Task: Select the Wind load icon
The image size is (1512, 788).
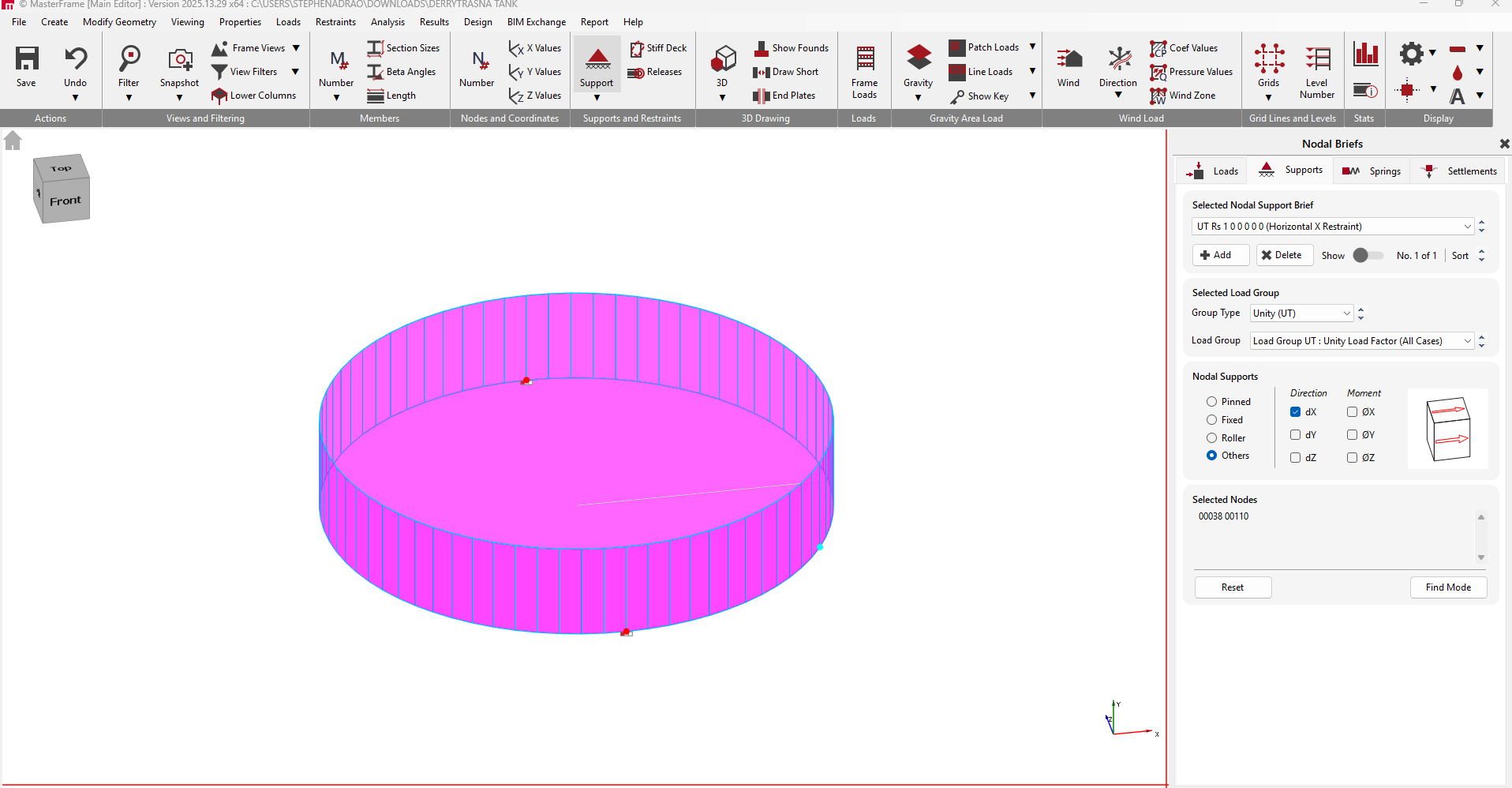Action: [1068, 59]
